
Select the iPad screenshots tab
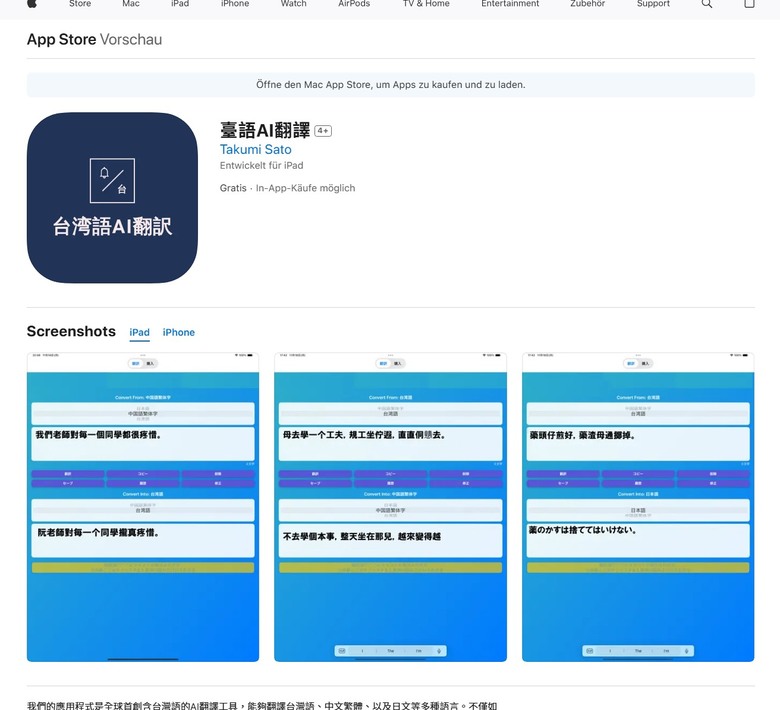pos(139,332)
